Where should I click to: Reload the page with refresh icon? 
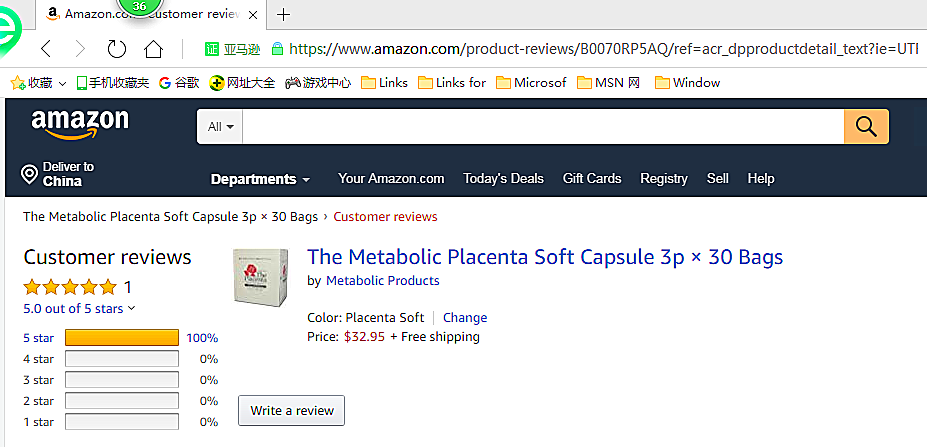[117, 48]
